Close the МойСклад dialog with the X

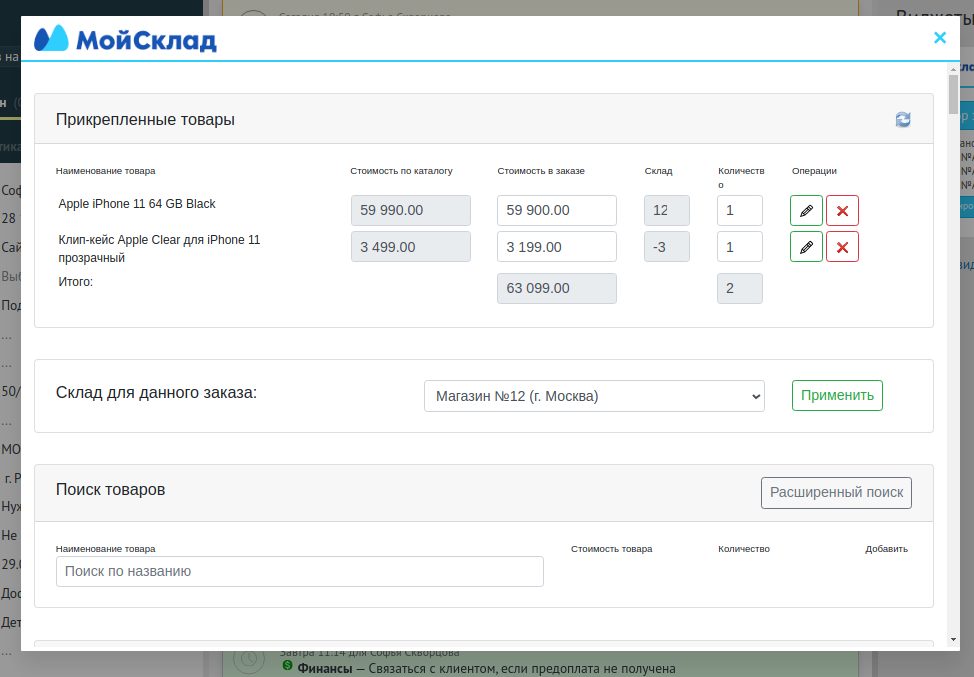click(x=940, y=38)
